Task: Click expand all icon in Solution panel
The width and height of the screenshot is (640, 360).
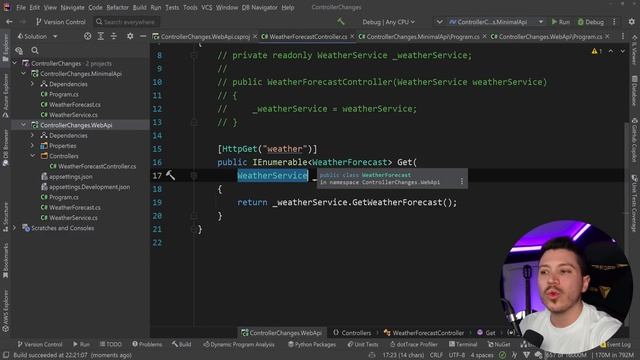Action: 100,36
